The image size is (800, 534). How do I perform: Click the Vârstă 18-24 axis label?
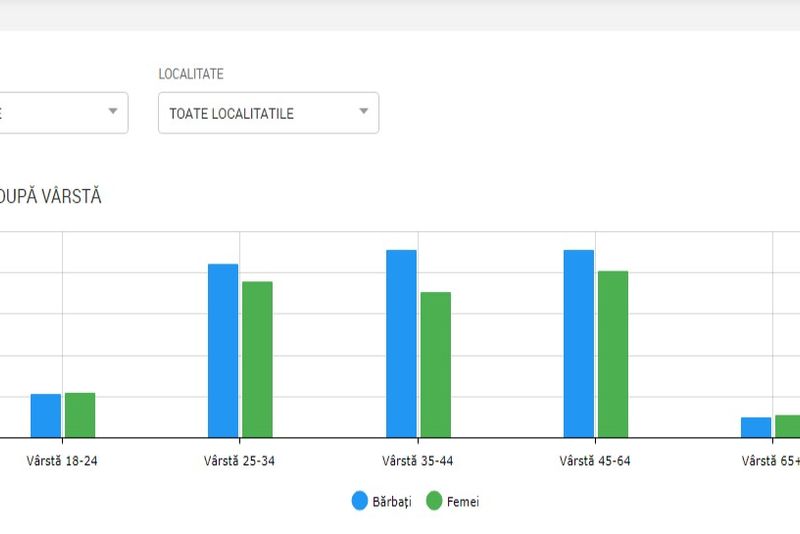pyautogui.click(x=62, y=461)
